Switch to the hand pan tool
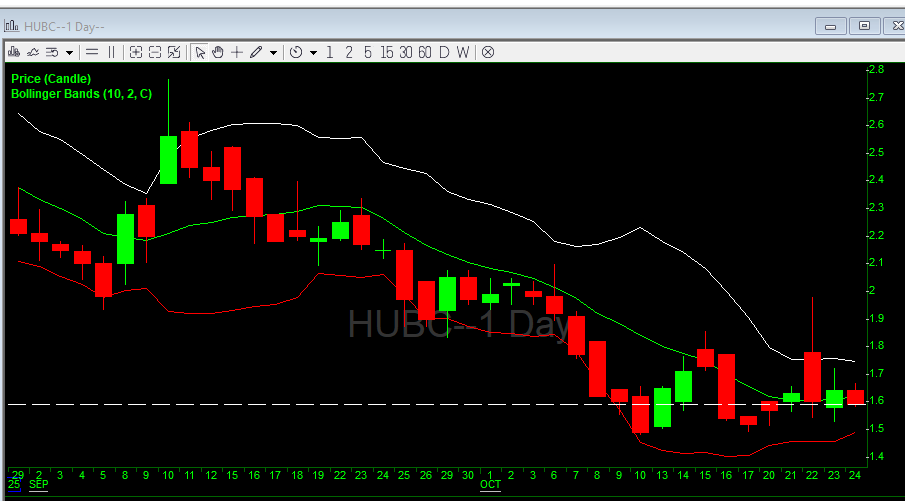Screen dimensions: 905x501 pos(218,52)
